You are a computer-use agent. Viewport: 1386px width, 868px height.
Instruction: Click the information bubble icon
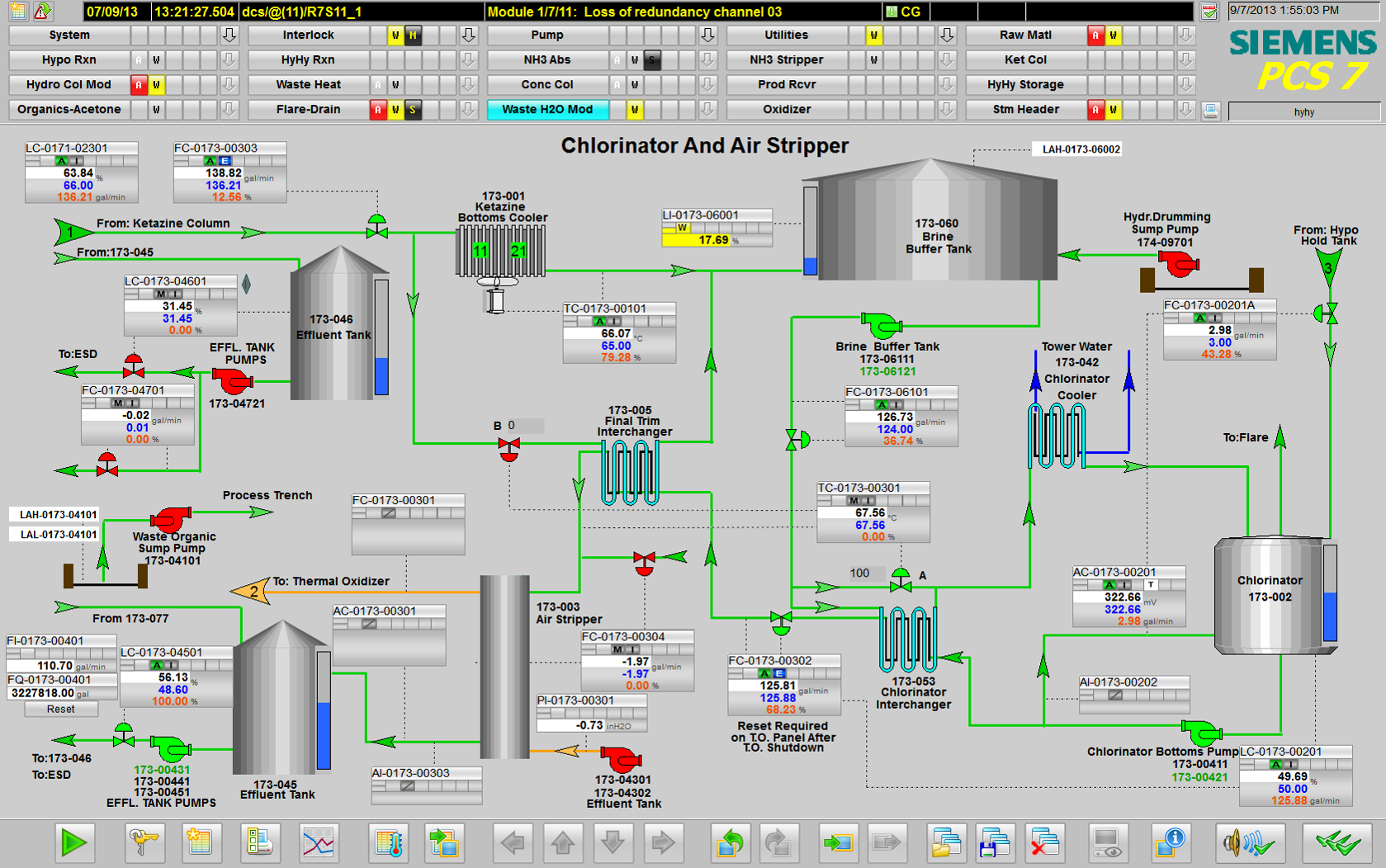click(x=1170, y=843)
